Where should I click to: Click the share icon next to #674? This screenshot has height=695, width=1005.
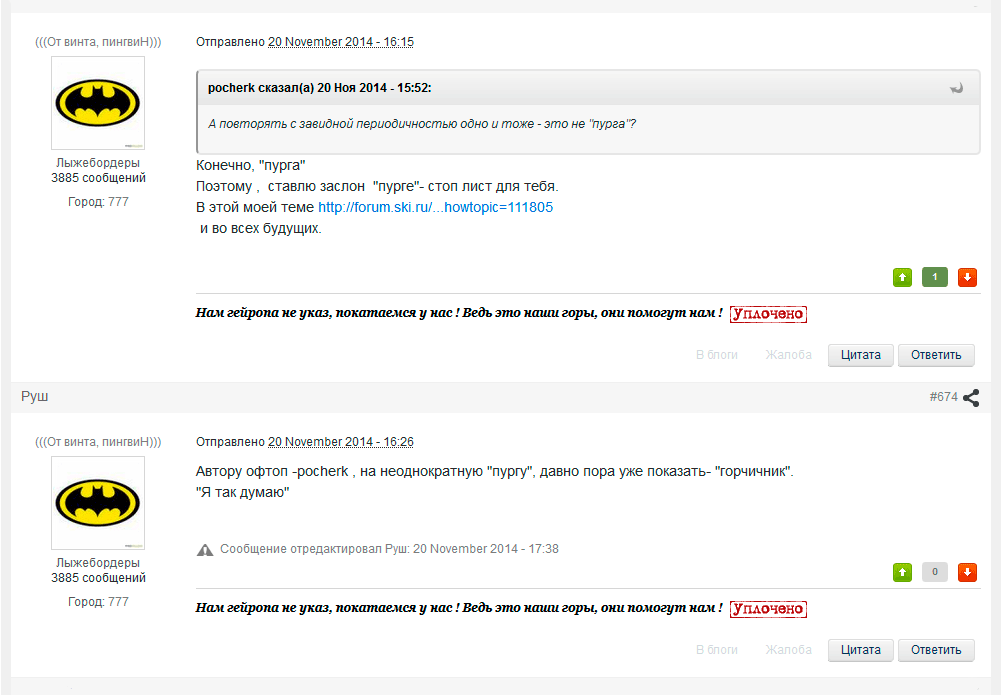971,398
